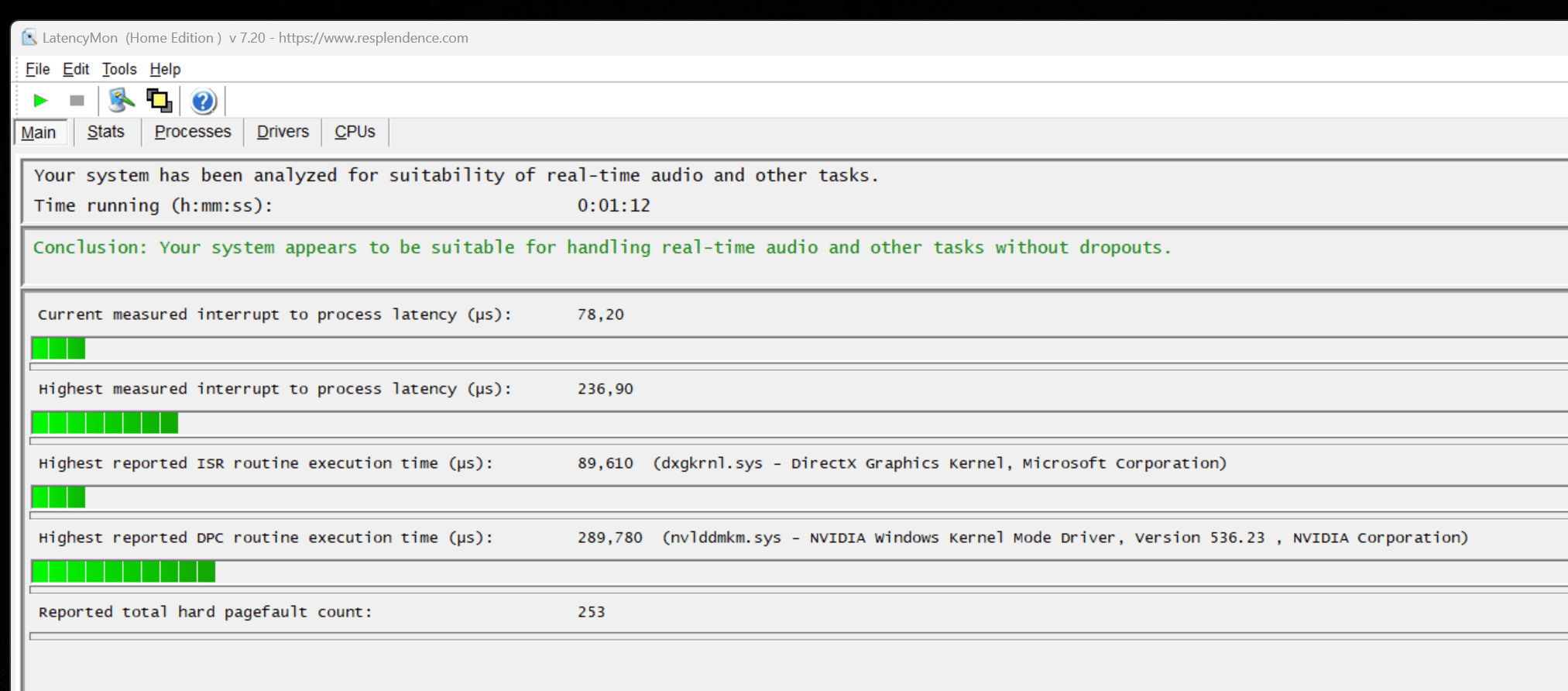Click the DPC routine execution time bar
The height and width of the screenshot is (691, 1568).
(x=123, y=572)
